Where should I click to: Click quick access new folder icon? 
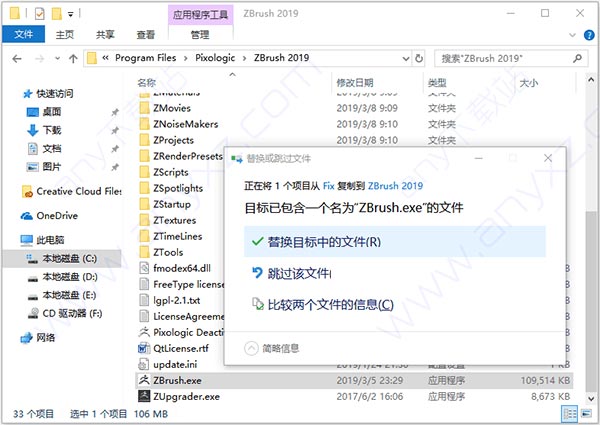click(x=57, y=14)
